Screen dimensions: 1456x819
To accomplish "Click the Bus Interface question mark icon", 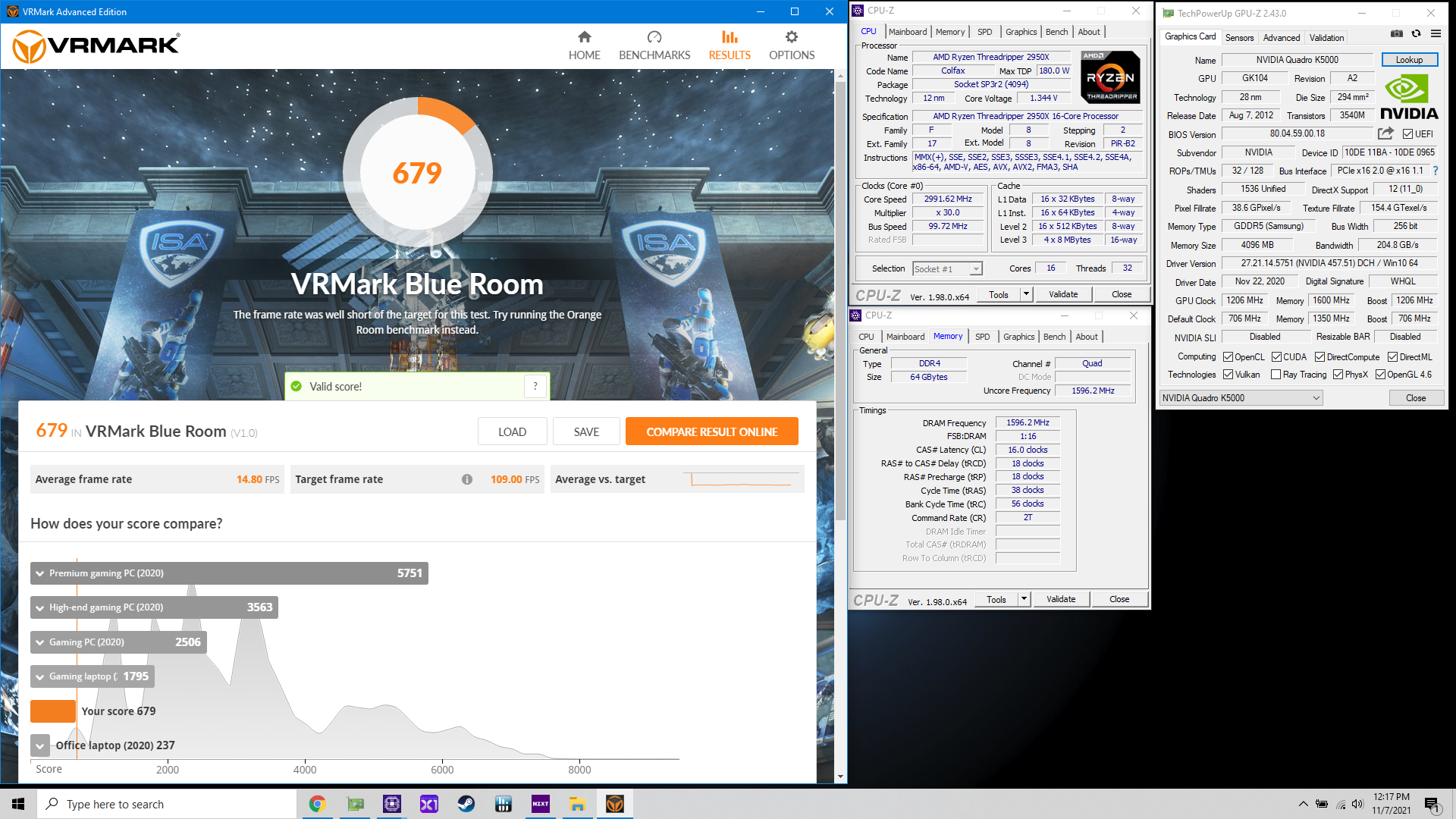I will pos(1436,171).
